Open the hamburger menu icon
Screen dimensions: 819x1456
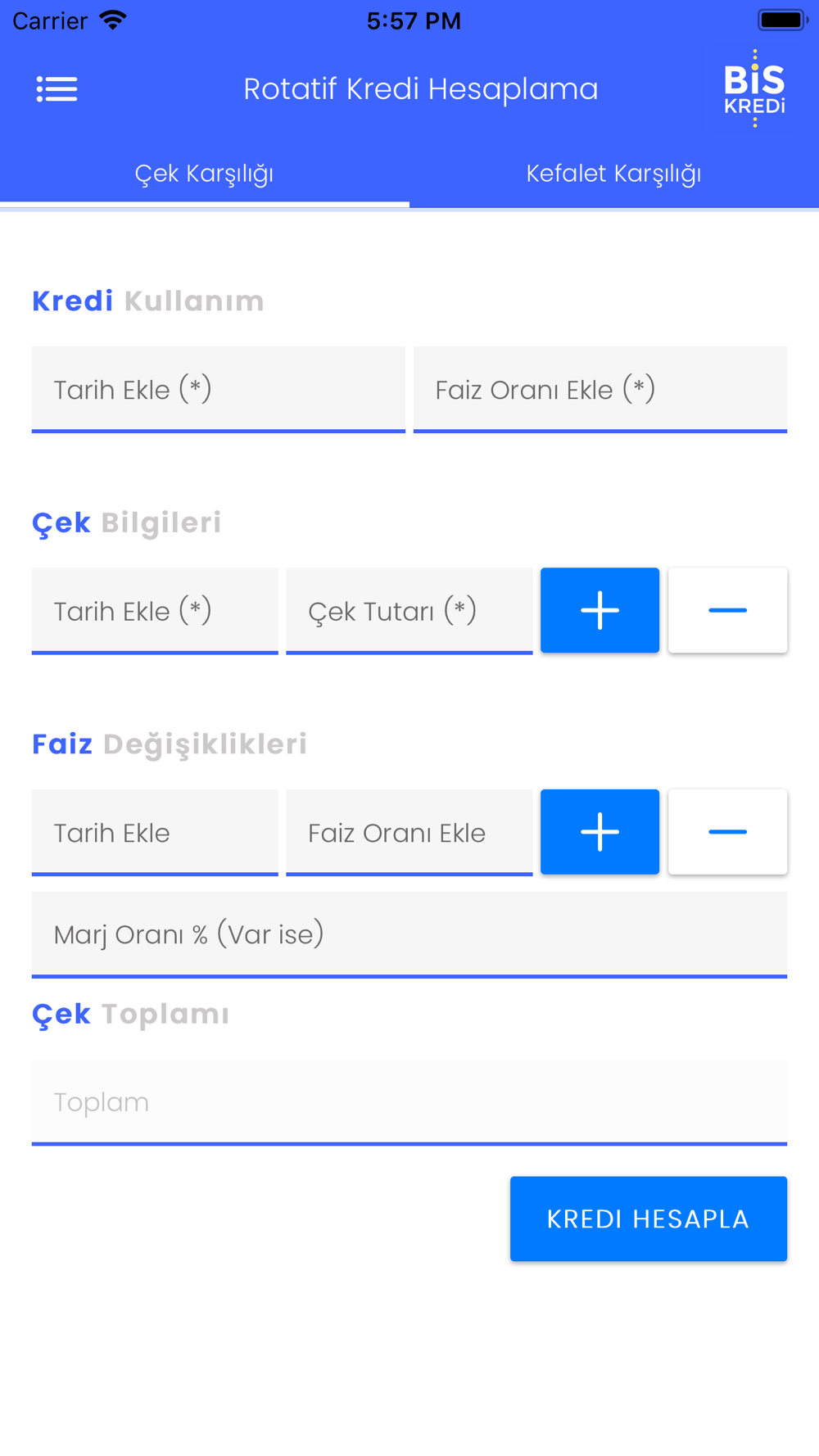57,88
